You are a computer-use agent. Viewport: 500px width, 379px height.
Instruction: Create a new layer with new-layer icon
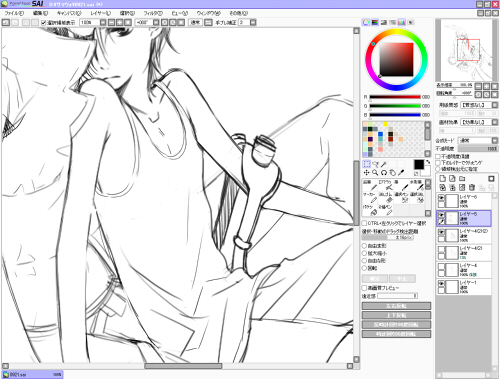[x=442, y=179]
